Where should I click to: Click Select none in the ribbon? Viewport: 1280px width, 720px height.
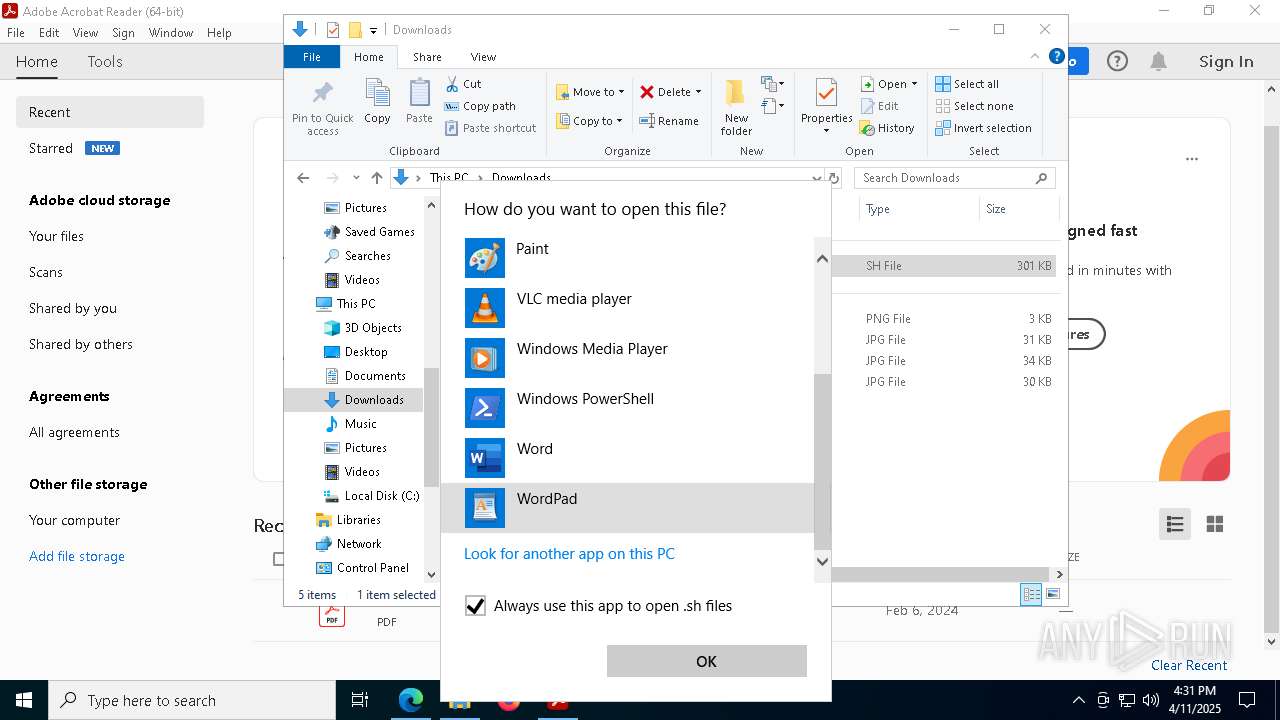coord(974,106)
